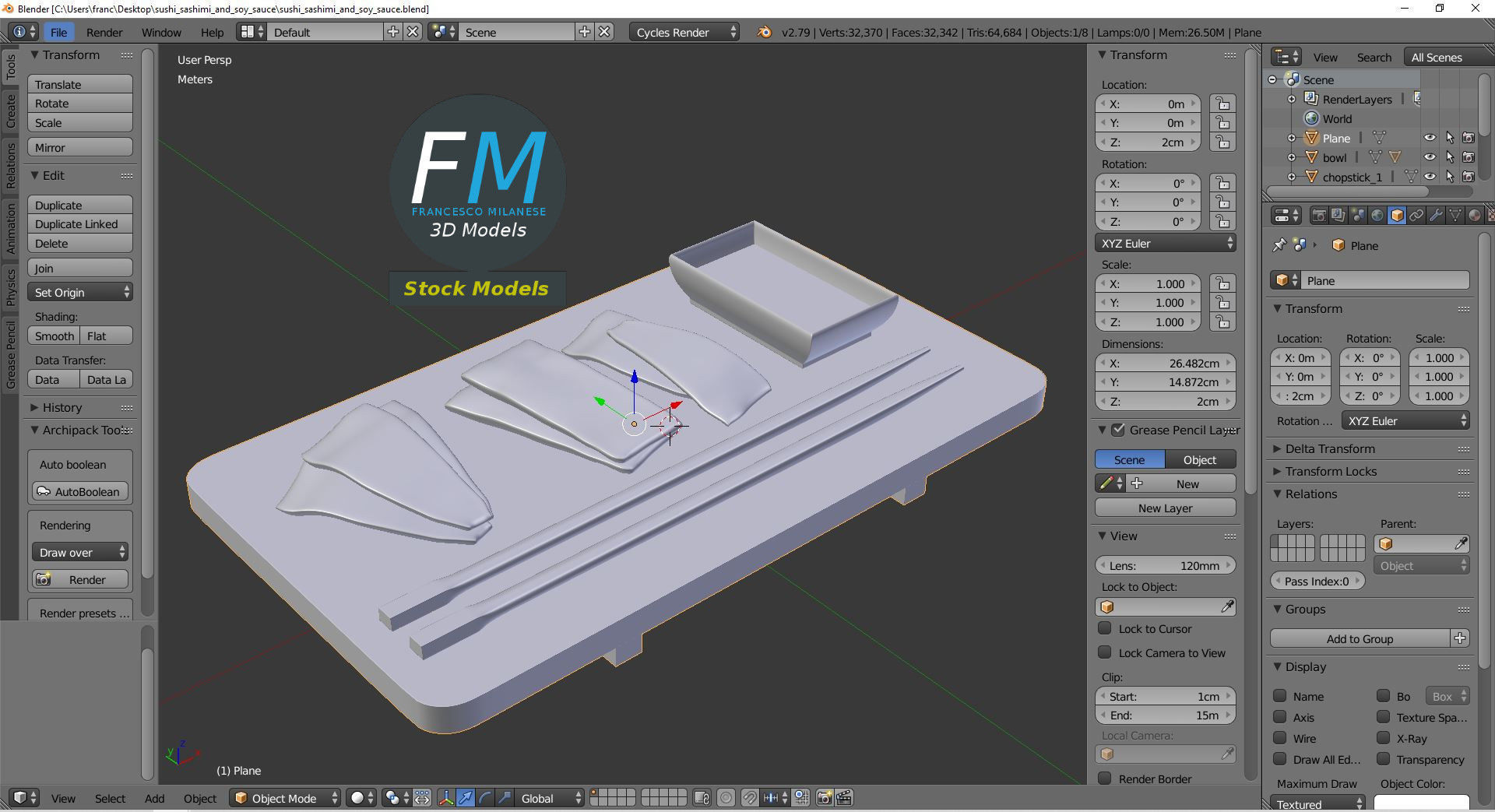Image resolution: width=1495 pixels, height=812 pixels.
Task: Open the World properties globe tab
Action: (x=1377, y=216)
